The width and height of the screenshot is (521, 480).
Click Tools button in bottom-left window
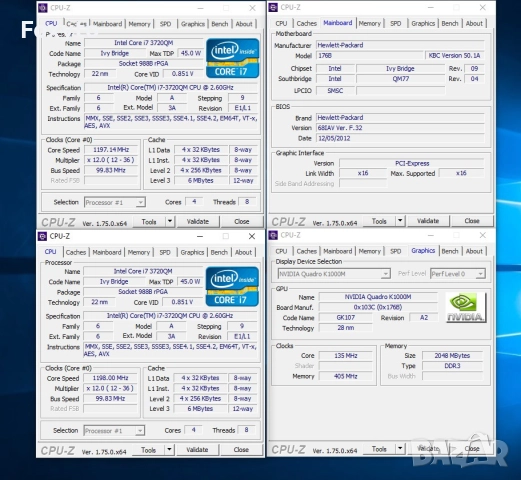(x=149, y=450)
